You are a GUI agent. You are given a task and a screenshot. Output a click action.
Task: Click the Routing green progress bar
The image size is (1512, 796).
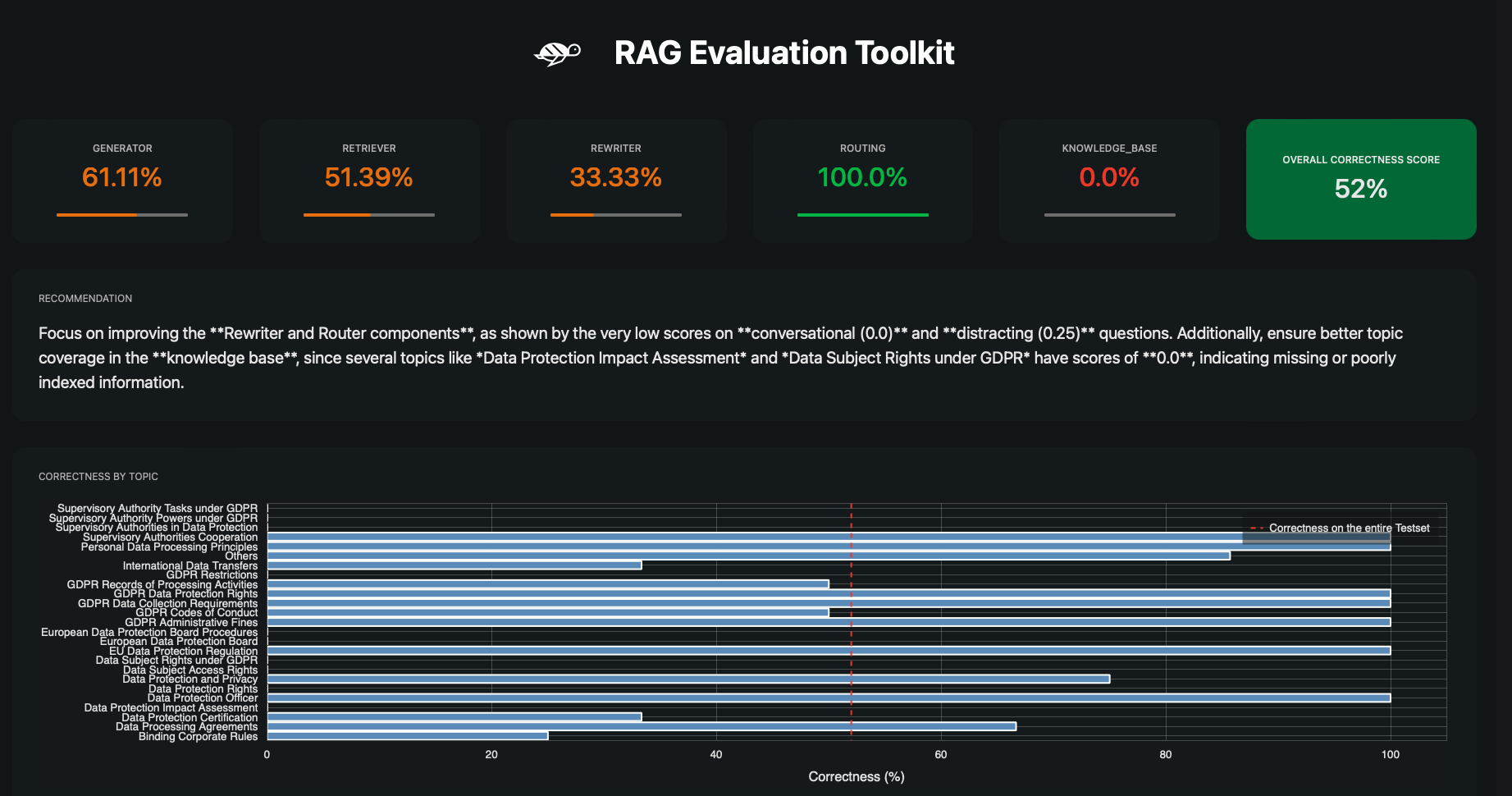coord(862,215)
